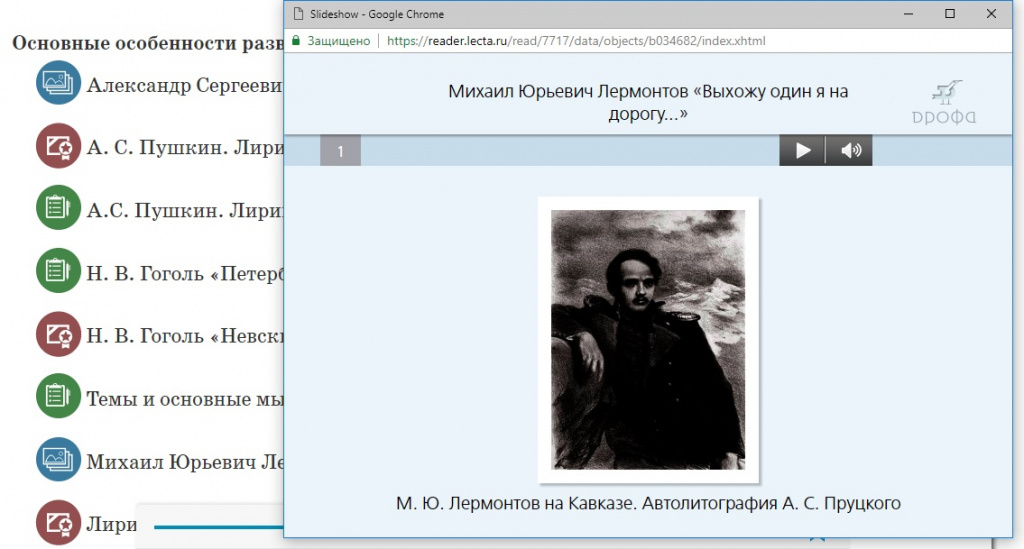Open slideshow icon beside Михаил Юрьевич
Viewport: 1024px width, 549px height.
pyautogui.click(x=58, y=459)
